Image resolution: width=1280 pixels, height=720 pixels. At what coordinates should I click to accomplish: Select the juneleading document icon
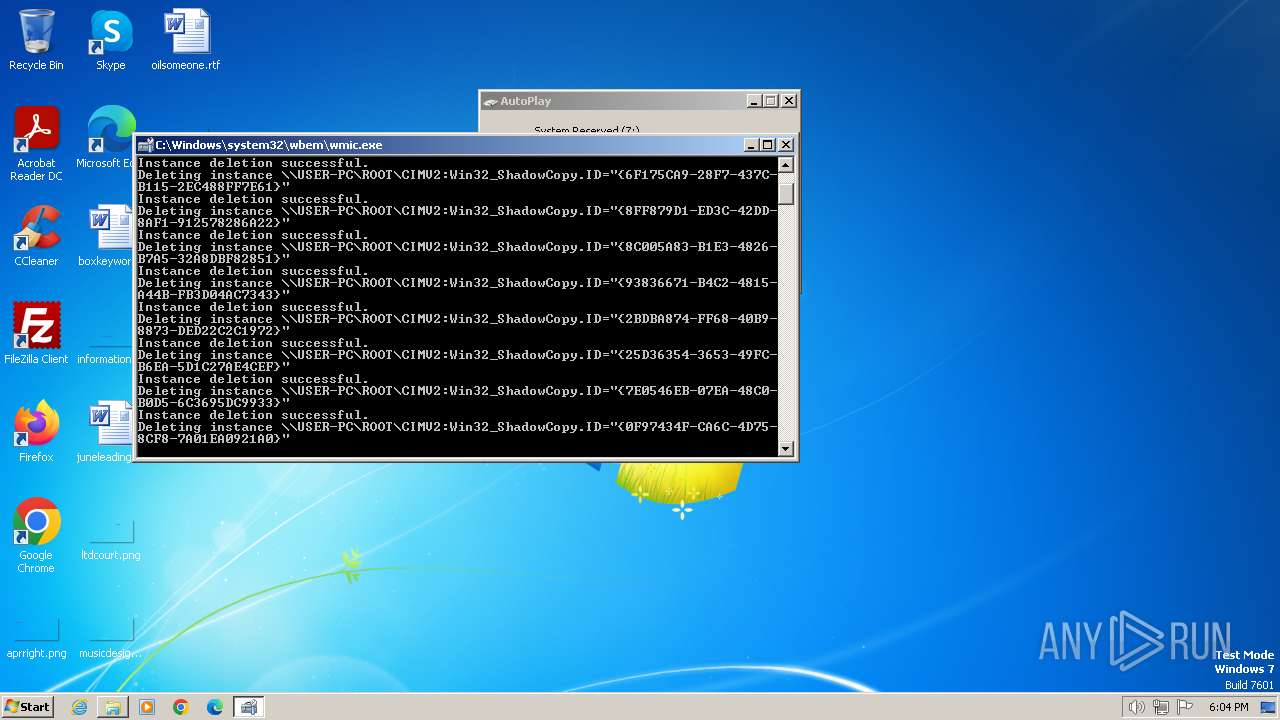click(x=105, y=433)
